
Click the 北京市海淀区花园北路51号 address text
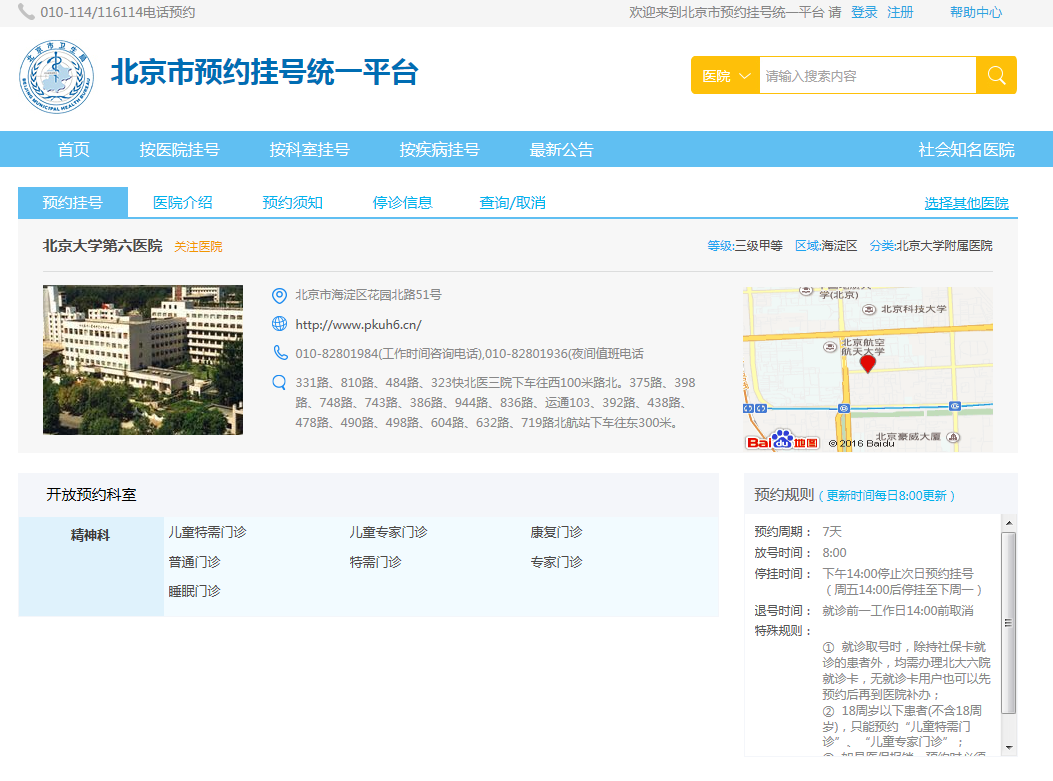tap(369, 295)
